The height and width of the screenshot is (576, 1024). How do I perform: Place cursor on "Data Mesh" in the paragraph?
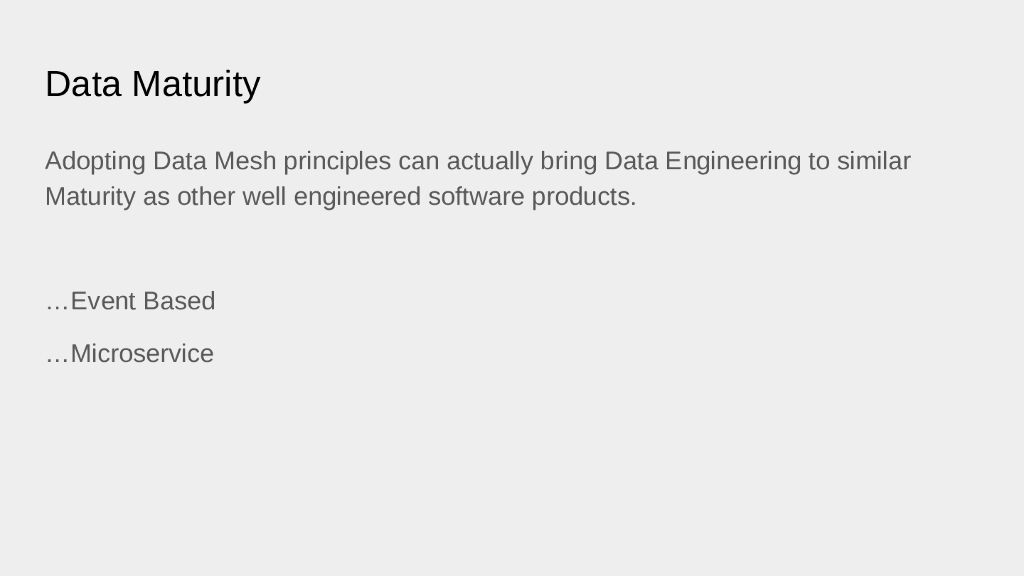pos(215,161)
